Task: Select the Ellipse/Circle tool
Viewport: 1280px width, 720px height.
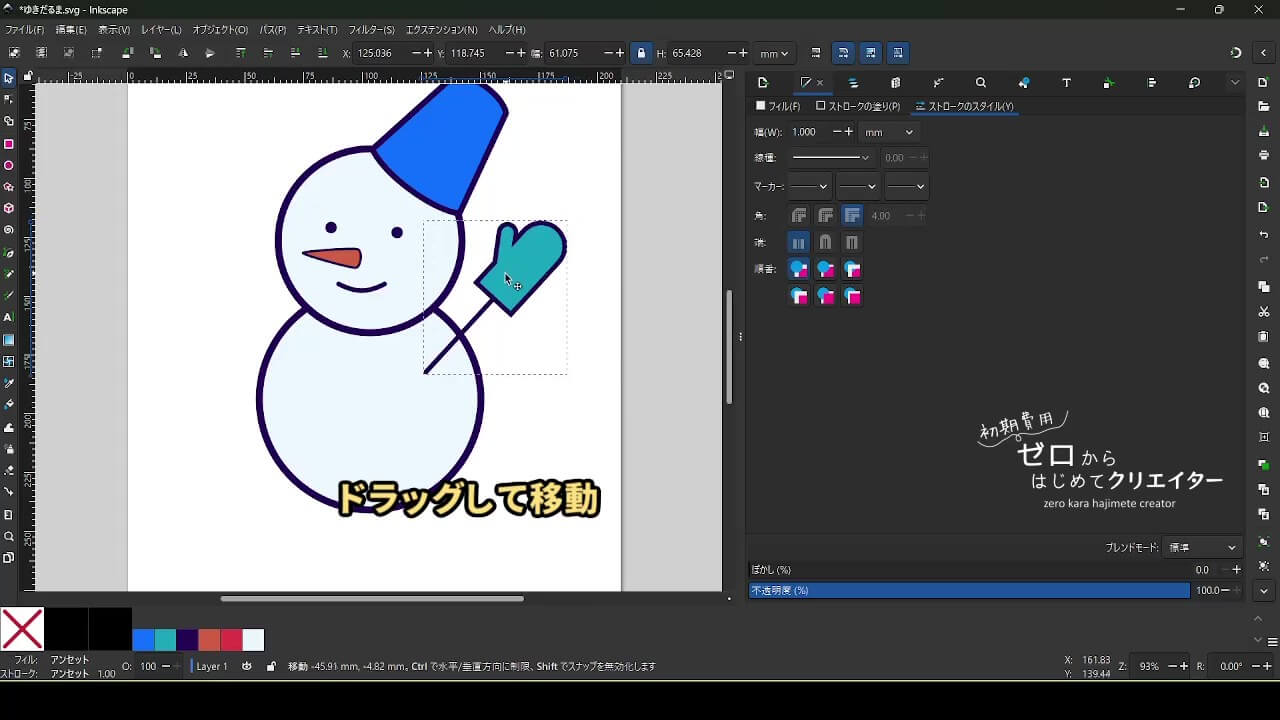Action: point(9,166)
